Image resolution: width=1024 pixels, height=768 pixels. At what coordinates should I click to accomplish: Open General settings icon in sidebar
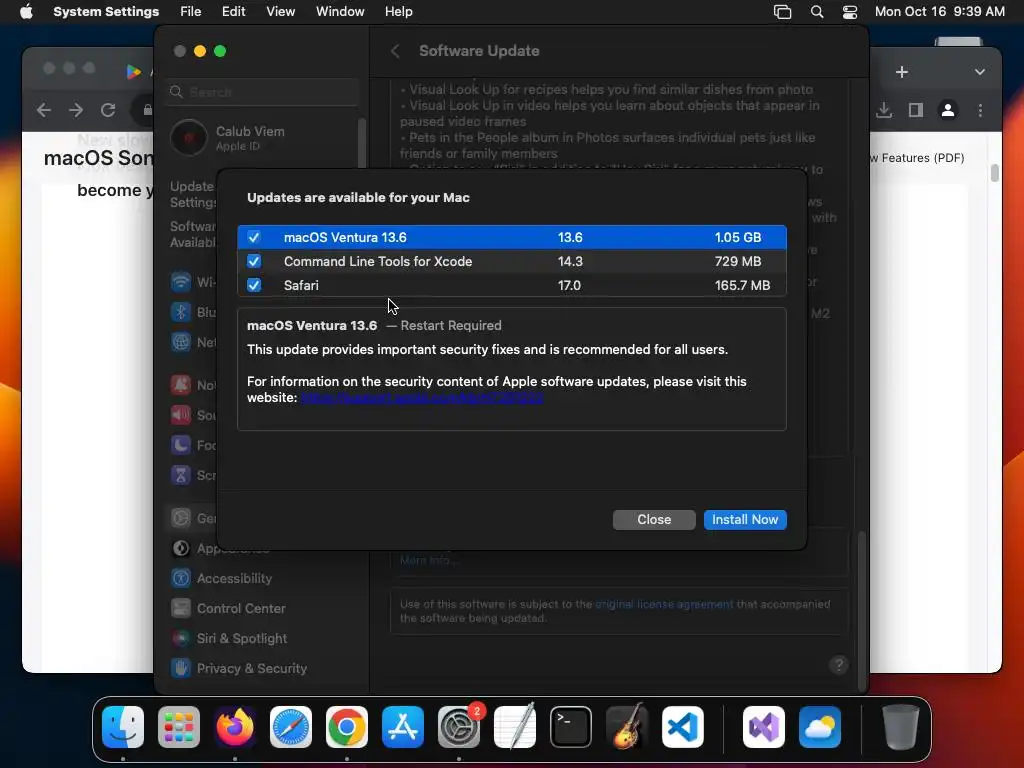coord(181,519)
